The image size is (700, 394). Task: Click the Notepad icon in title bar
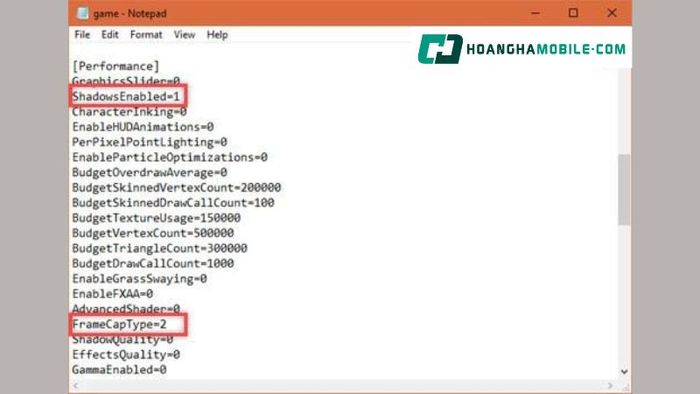point(83,13)
